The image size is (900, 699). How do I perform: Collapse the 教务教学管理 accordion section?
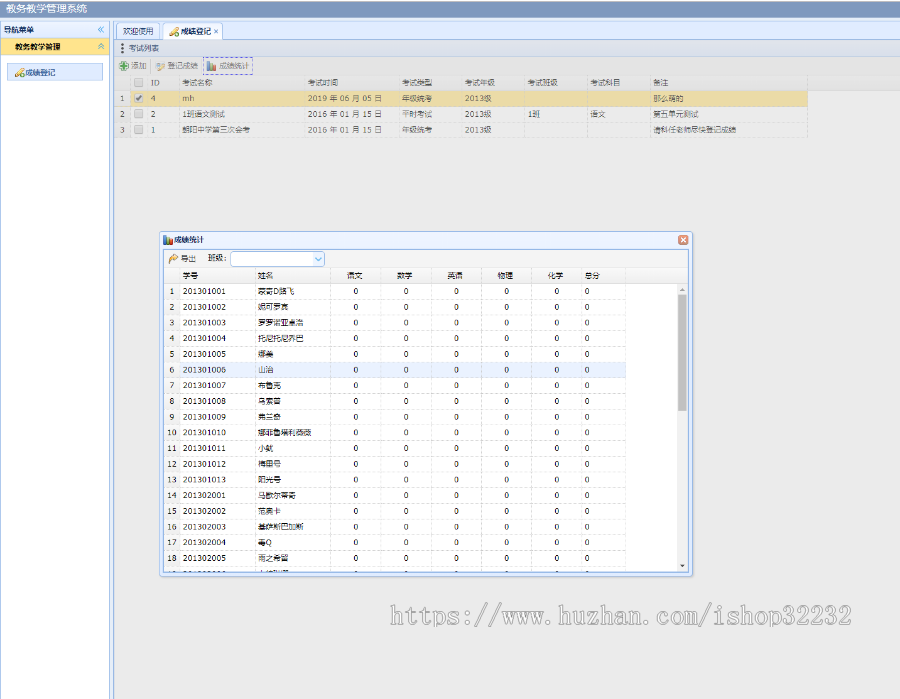coord(100,47)
